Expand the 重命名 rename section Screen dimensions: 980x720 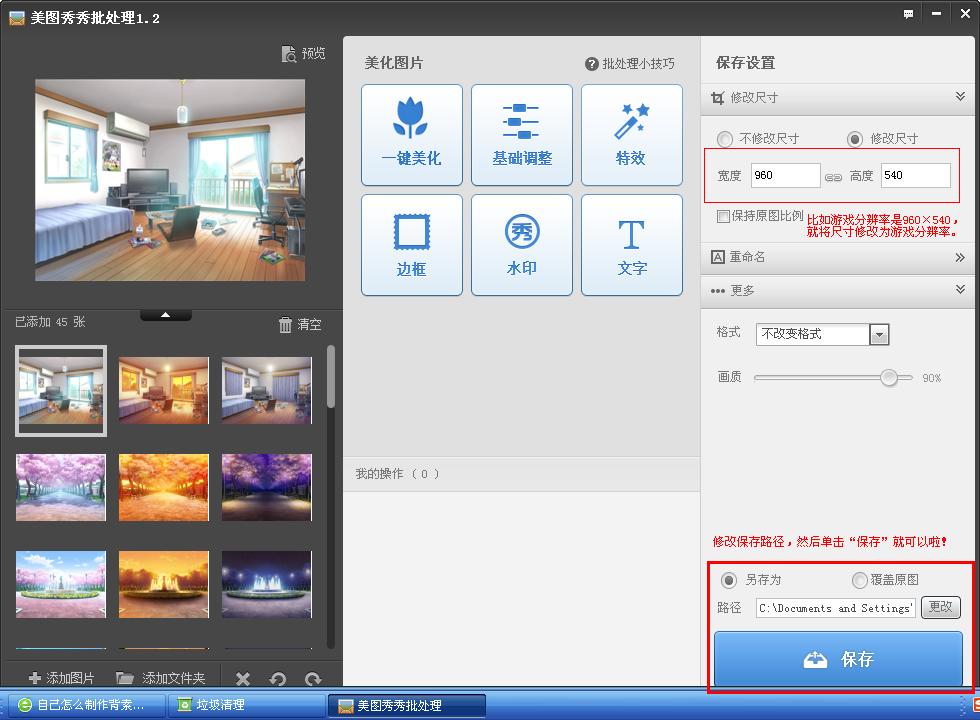(838, 258)
